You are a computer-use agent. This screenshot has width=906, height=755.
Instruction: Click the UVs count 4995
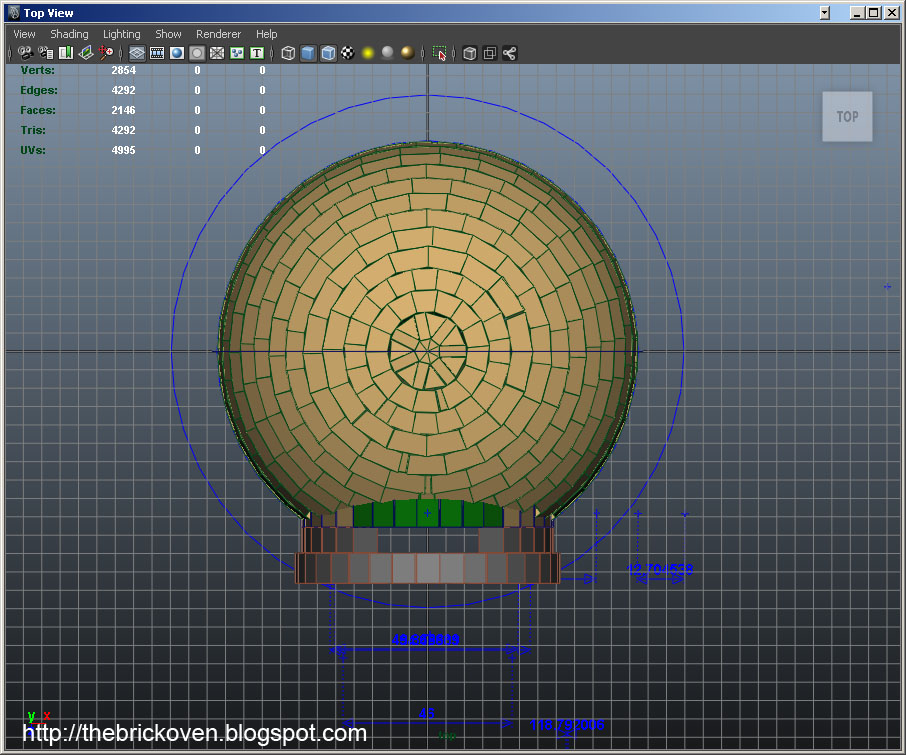[124, 150]
